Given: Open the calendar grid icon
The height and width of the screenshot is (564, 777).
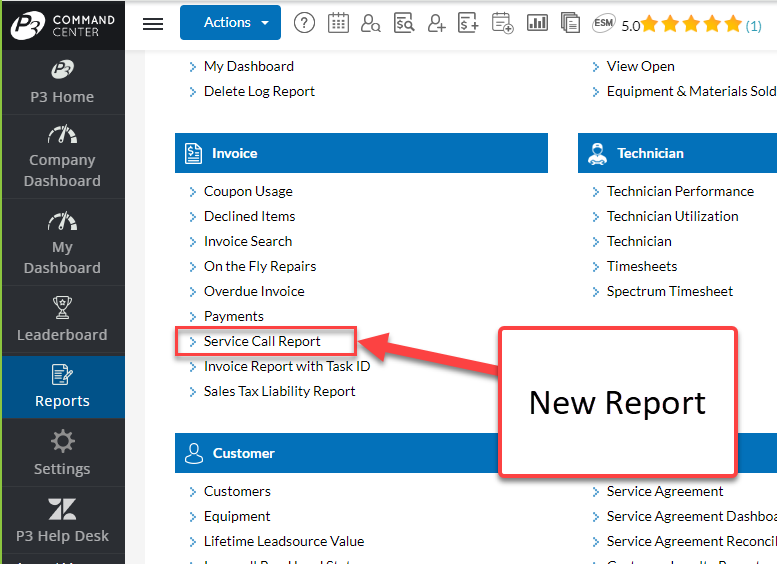Looking at the screenshot, I should click(x=338, y=23).
